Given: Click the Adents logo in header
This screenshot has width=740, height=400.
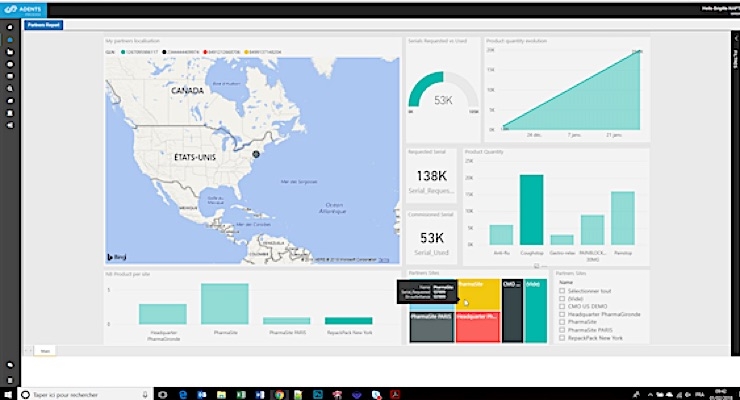Looking at the screenshot, I should point(23,9).
